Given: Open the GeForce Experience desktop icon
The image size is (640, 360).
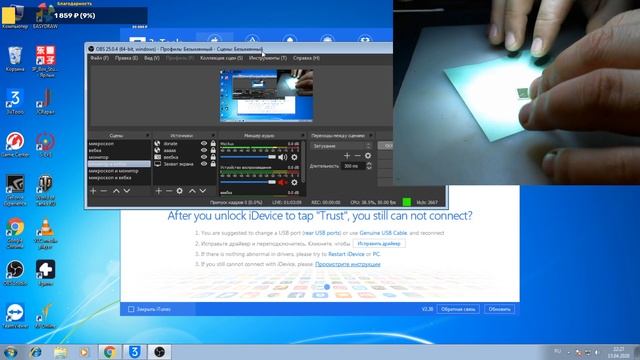Looking at the screenshot, I should coord(15,190).
